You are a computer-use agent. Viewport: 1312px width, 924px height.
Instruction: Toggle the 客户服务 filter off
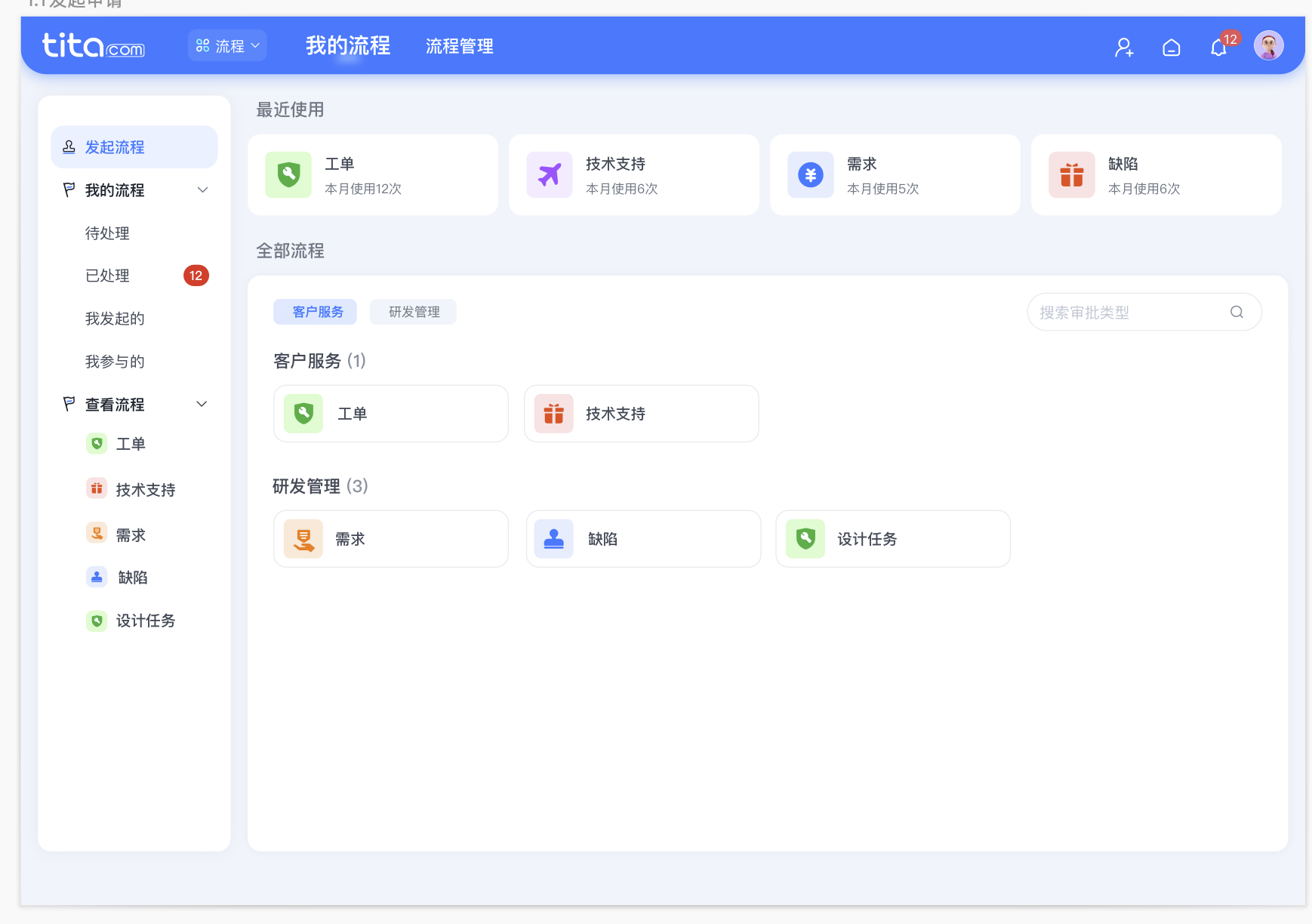[x=315, y=311]
